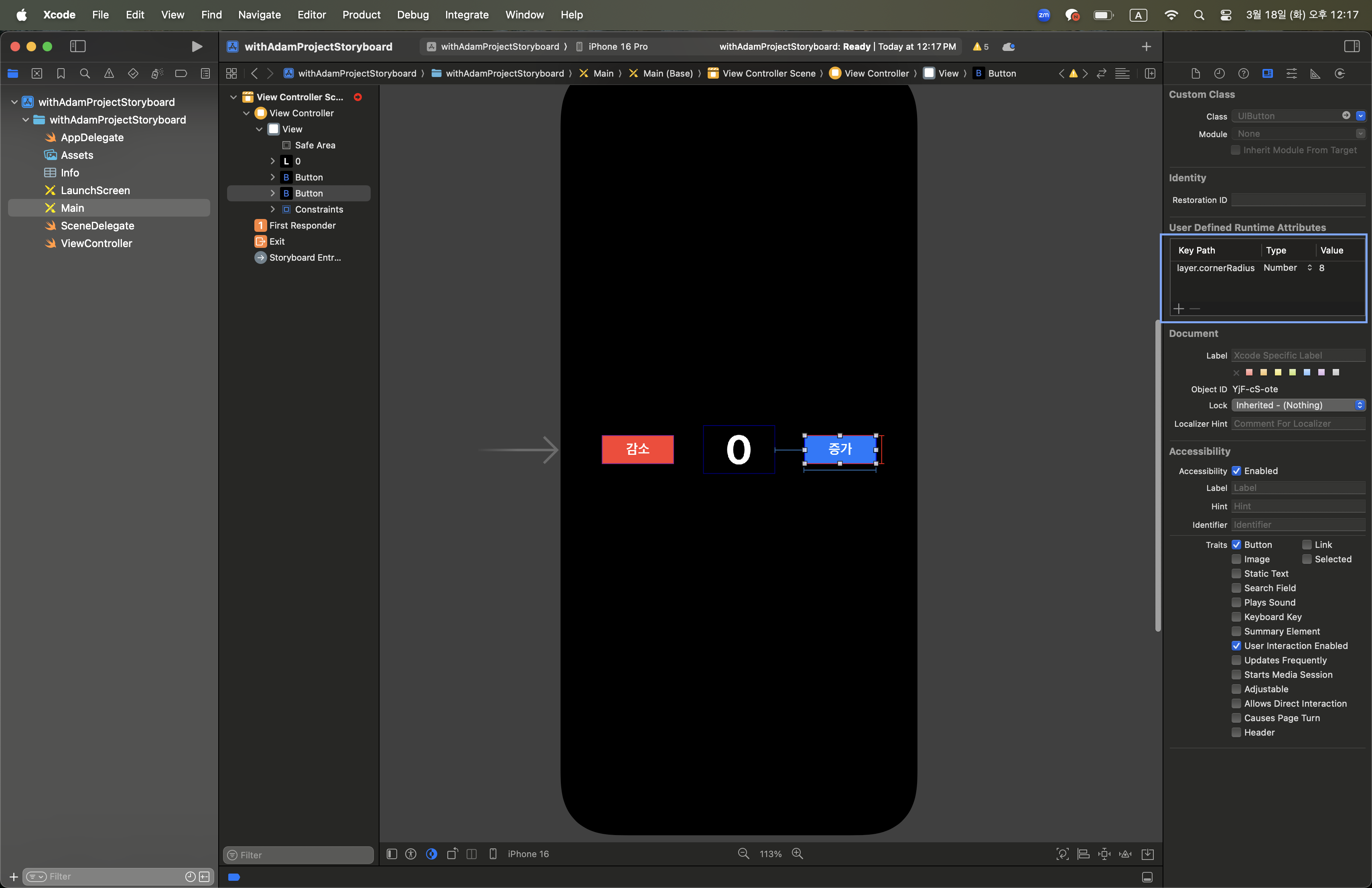1372x888 pixels.
Task: Collapse the View Controller Scene outline
Action: pyautogui.click(x=233, y=97)
